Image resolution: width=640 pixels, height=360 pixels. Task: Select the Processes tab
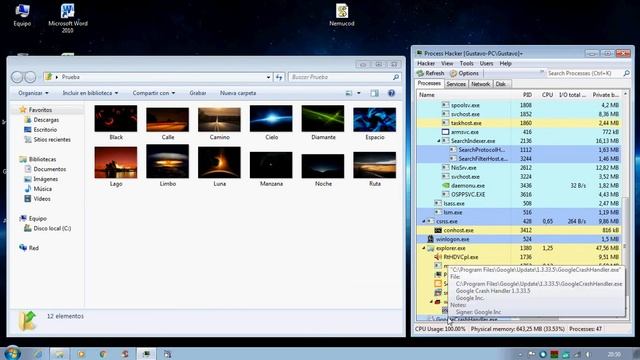(429, 83)
